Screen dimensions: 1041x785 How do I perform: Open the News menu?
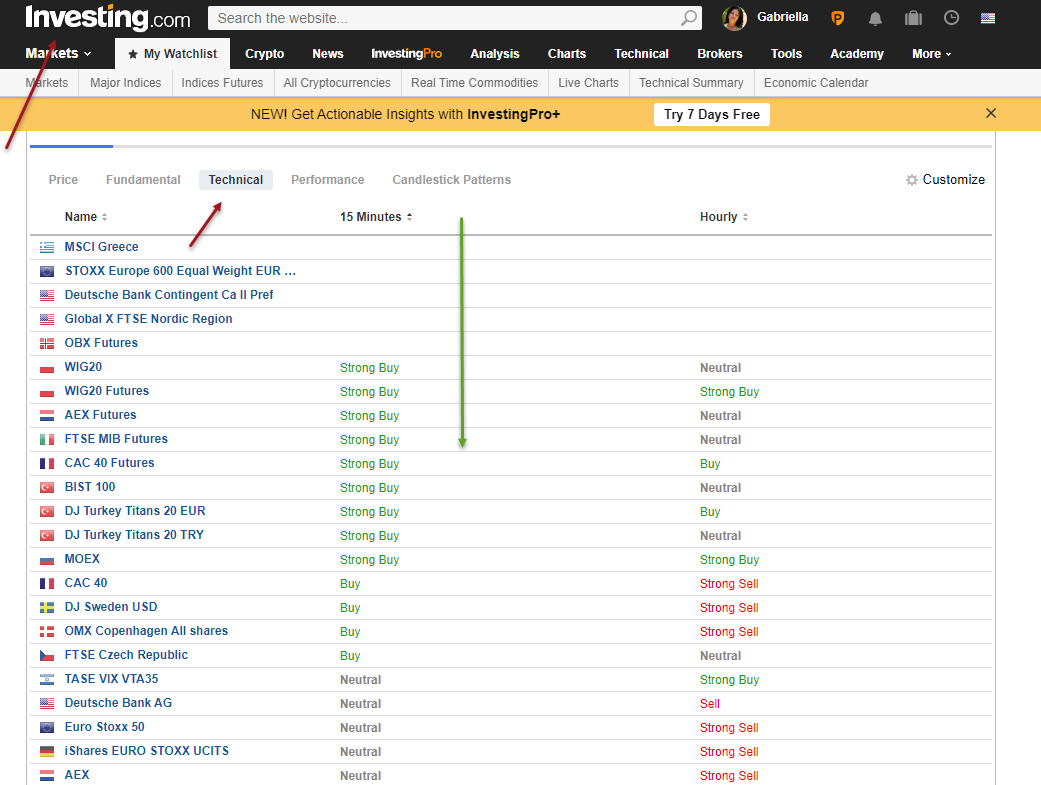[328, 54]
